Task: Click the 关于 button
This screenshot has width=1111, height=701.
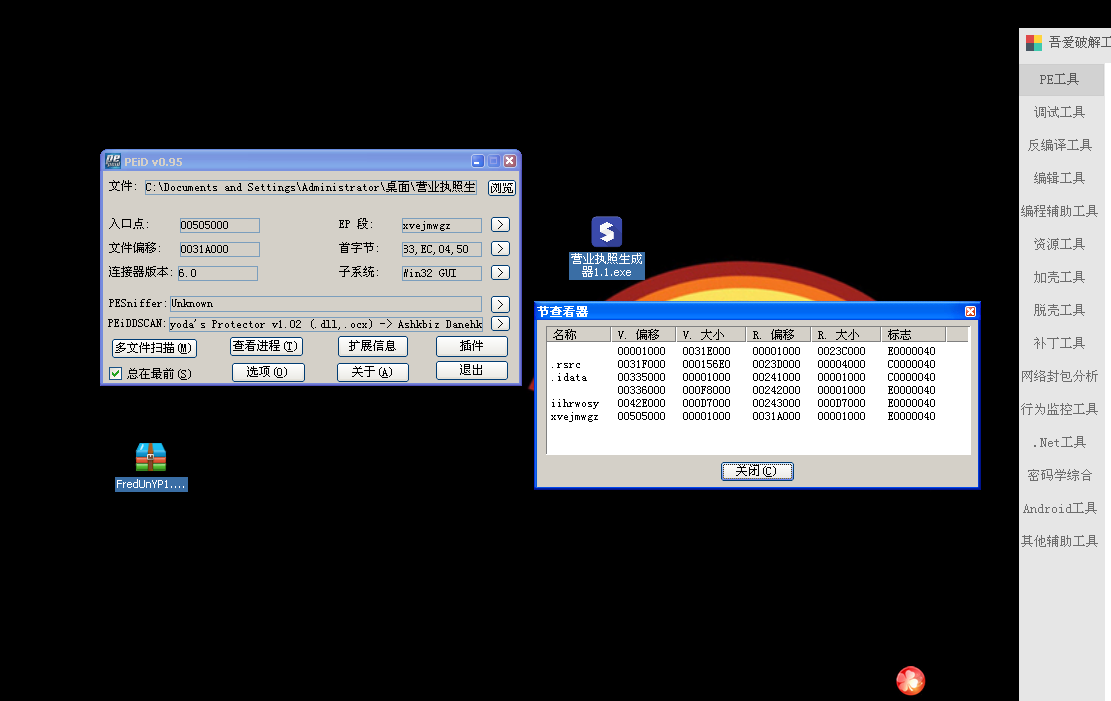Action: [x=373, y=372]
